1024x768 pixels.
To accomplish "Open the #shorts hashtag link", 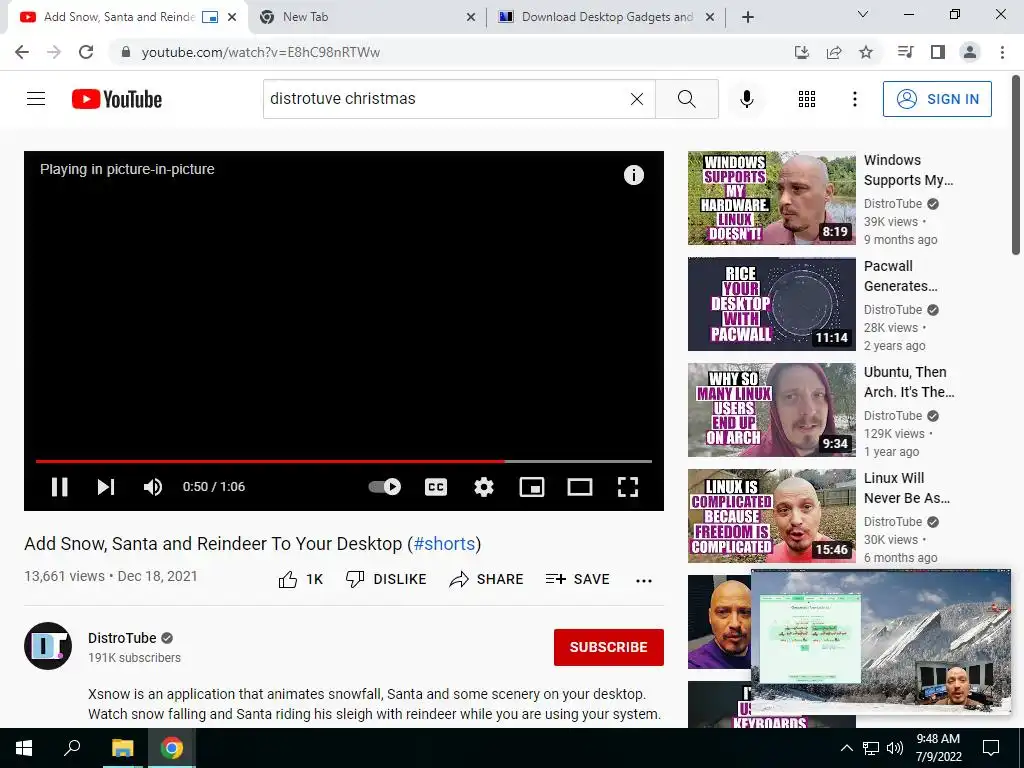I will coord(444,543).
